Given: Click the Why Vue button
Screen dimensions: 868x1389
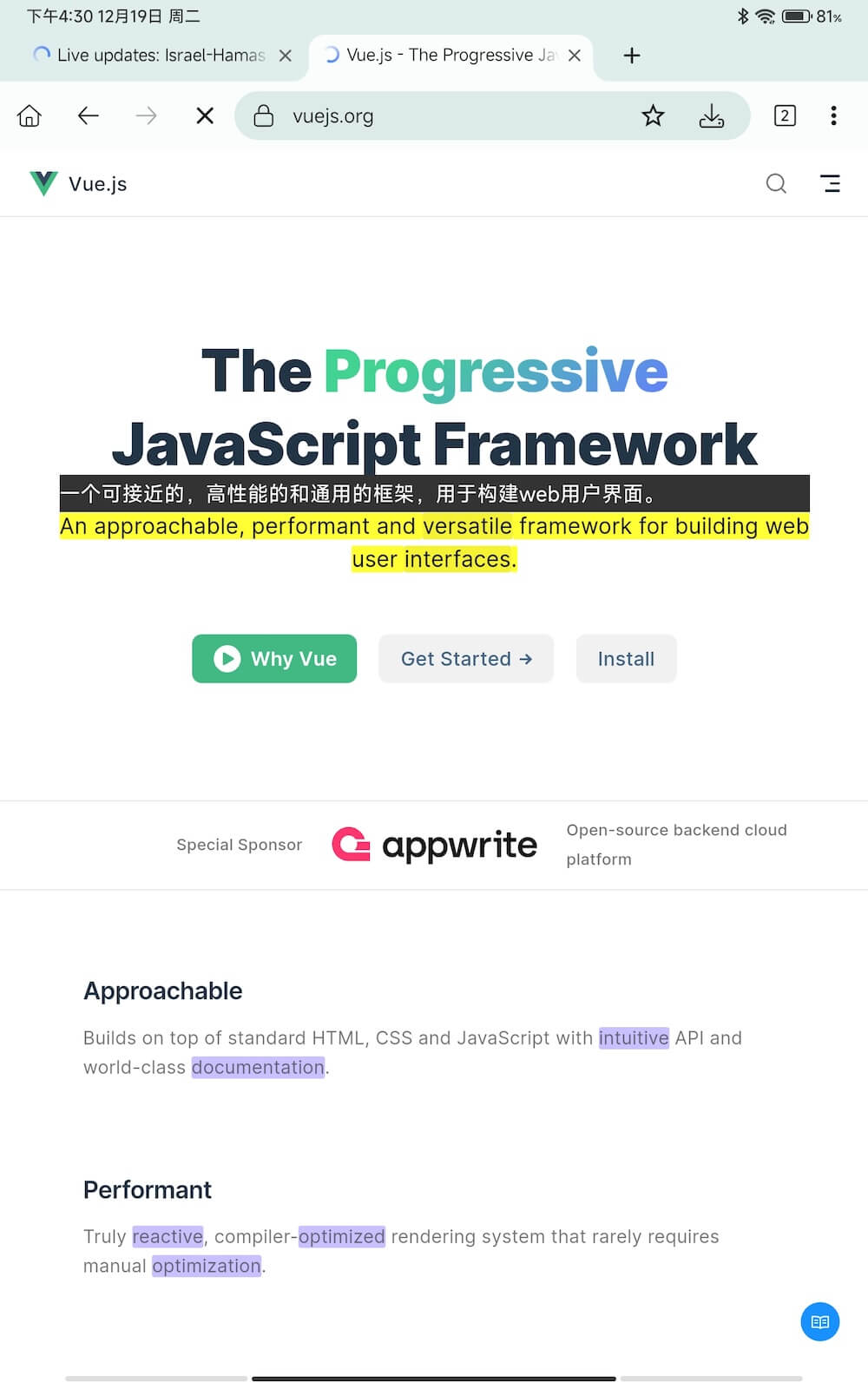Looking at the screenshot, I should pos(274,659).
